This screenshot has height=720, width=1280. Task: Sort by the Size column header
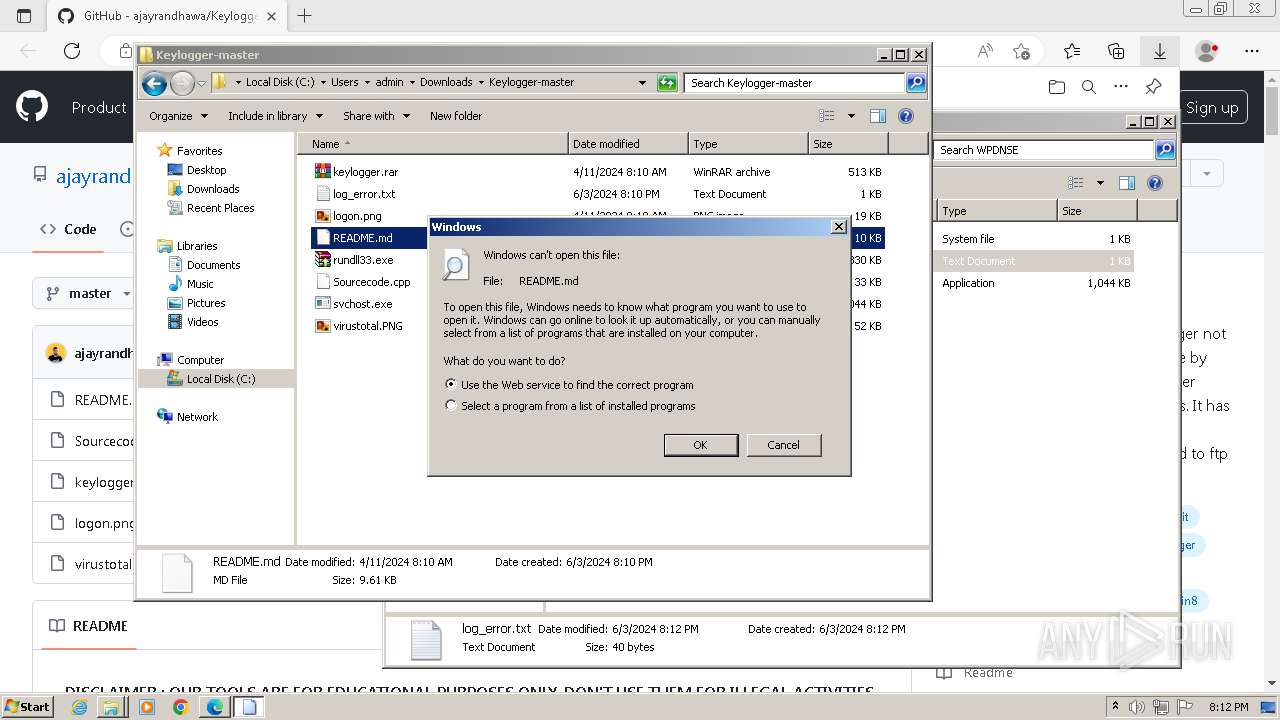click(x=848, y=144)
